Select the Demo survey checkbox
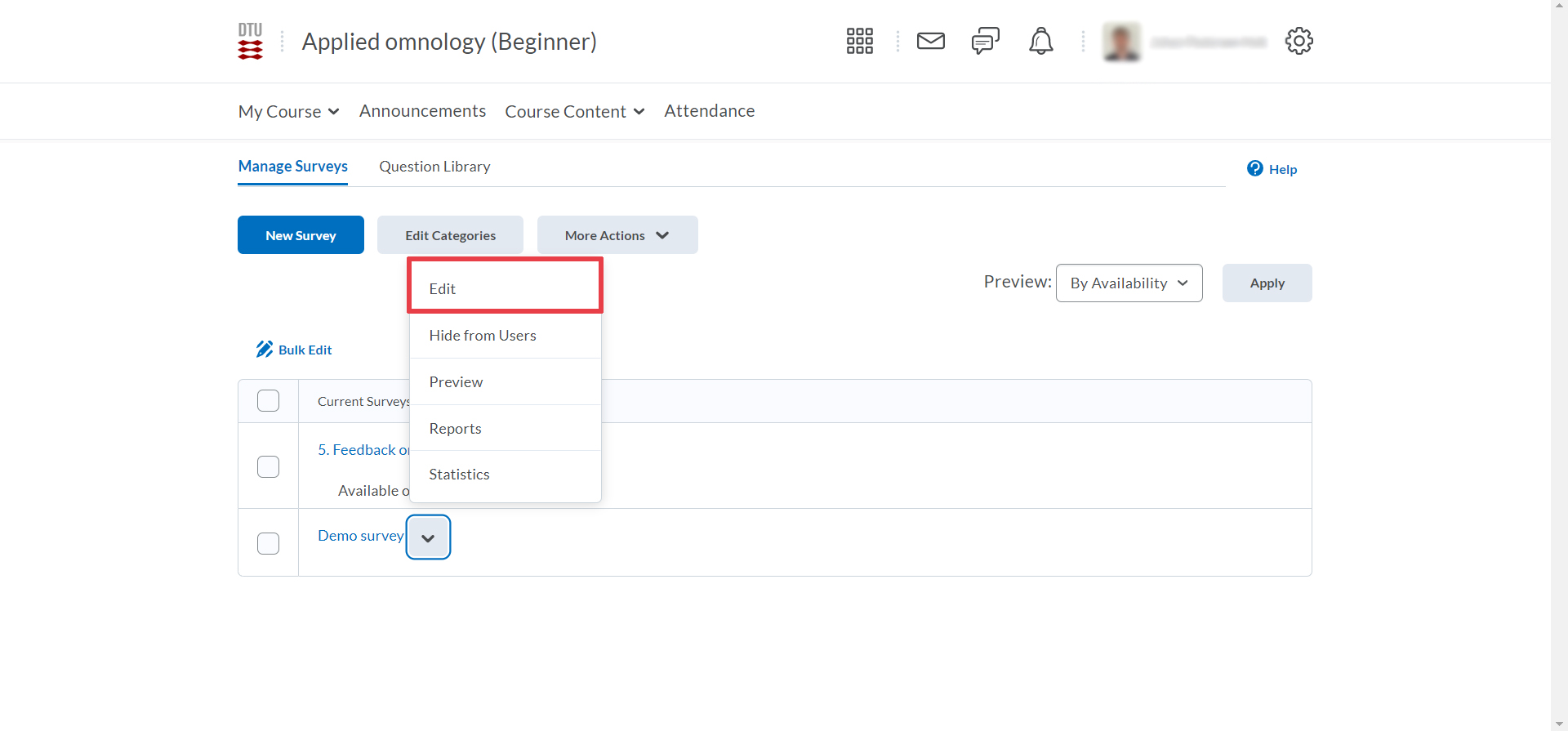 [x=268, y=543]
